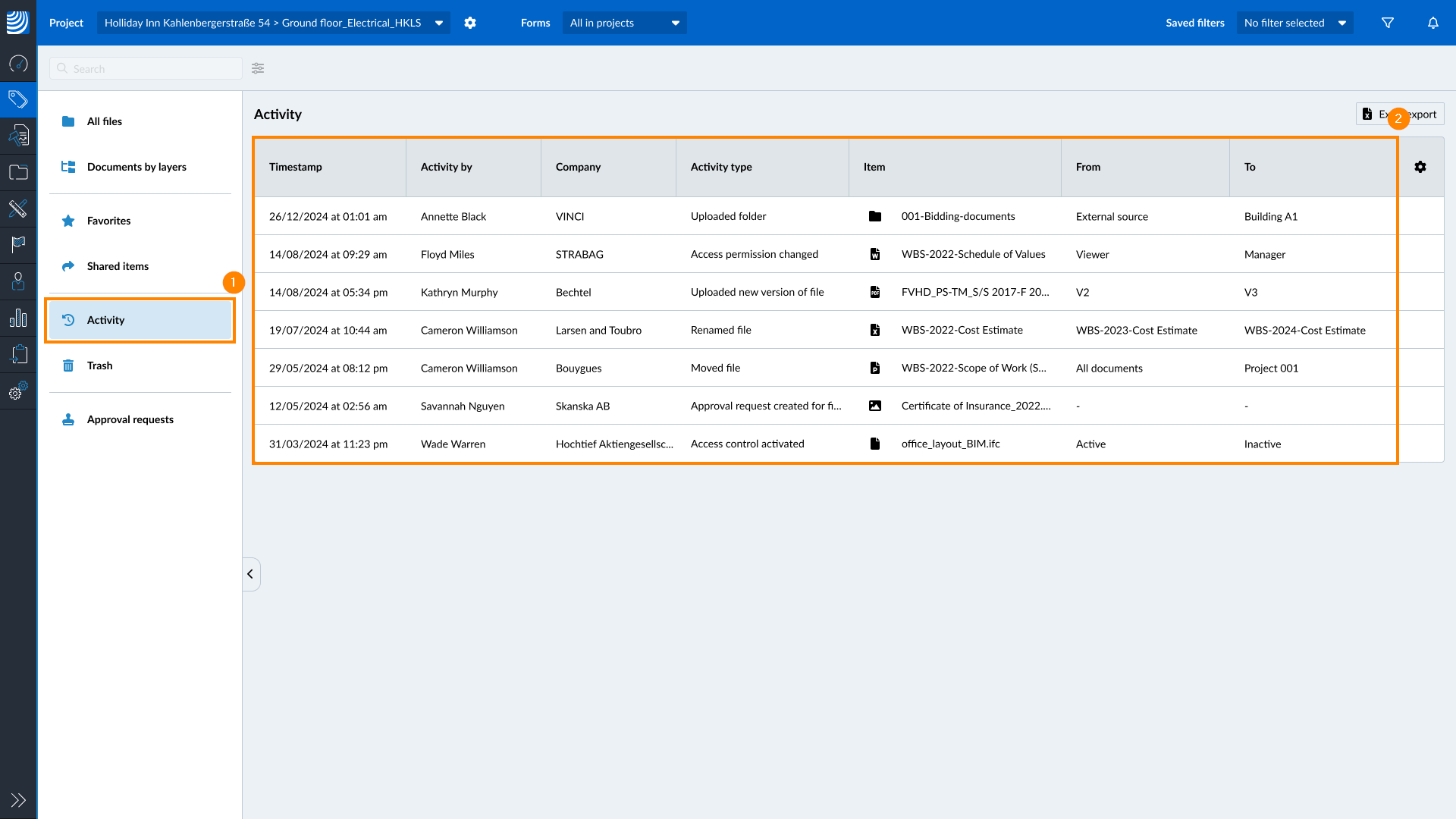Expand sidebar with double chevron icon
The width and height of the screenshot is (1456, 819).
pyautogui.click(x=18, y=800)
